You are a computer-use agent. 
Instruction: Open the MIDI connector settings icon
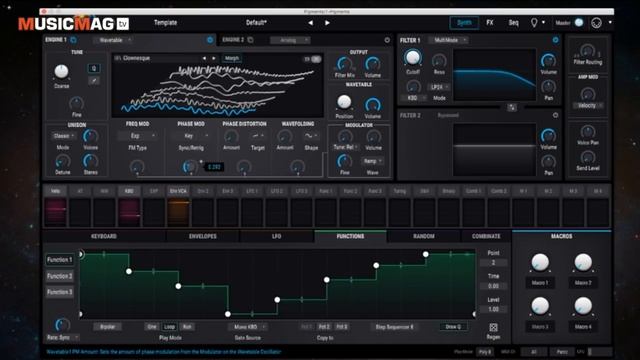(x=596, y=23)
